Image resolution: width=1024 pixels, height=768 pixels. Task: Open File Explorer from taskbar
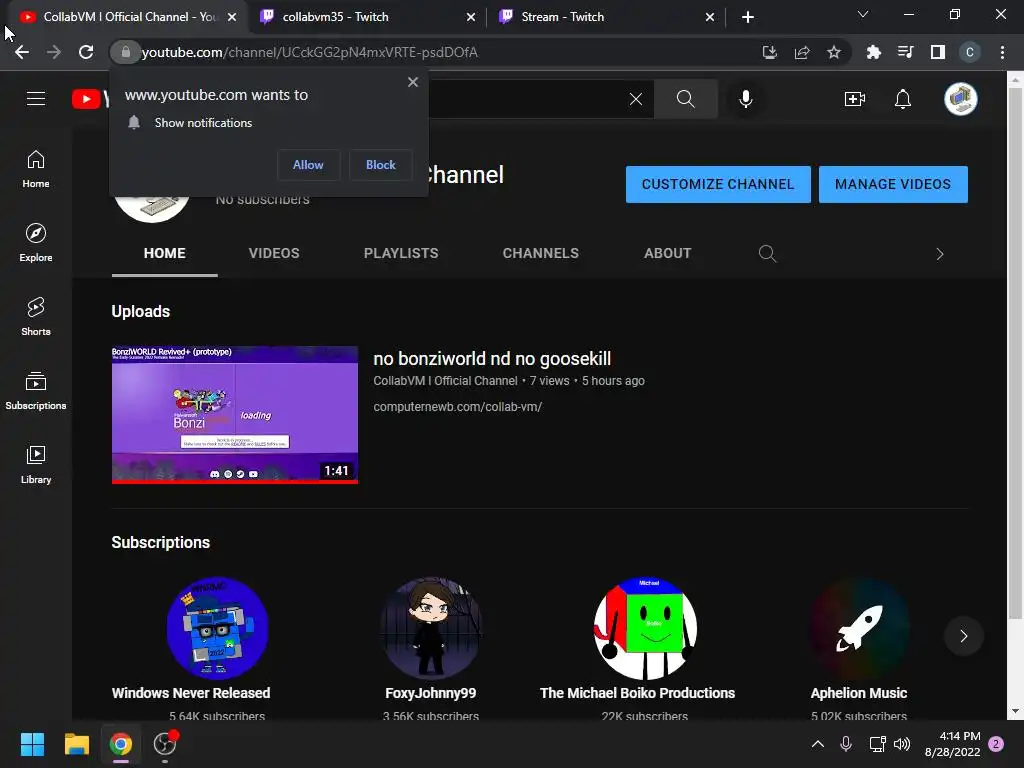tap(76, 744)
